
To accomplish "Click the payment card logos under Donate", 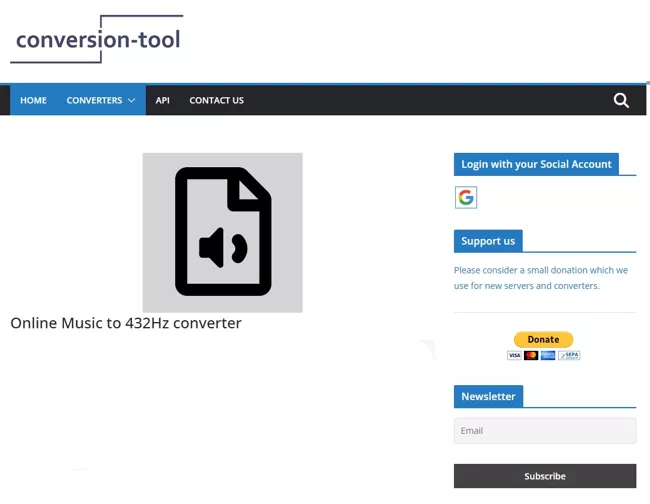I will point(543,355).
